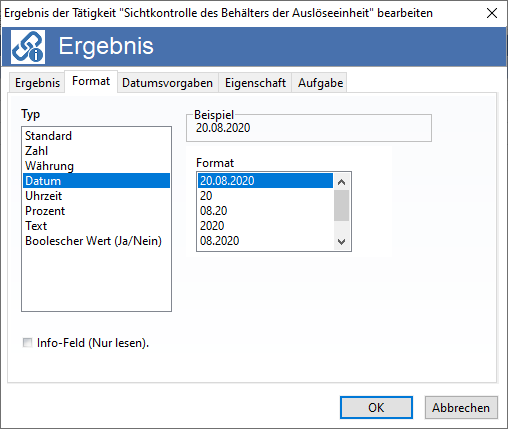Choose Standard in the Typ list
Image resolution: width=508 pixels, height=429 pixels.
pyautogui.click(x=96, y=136)
